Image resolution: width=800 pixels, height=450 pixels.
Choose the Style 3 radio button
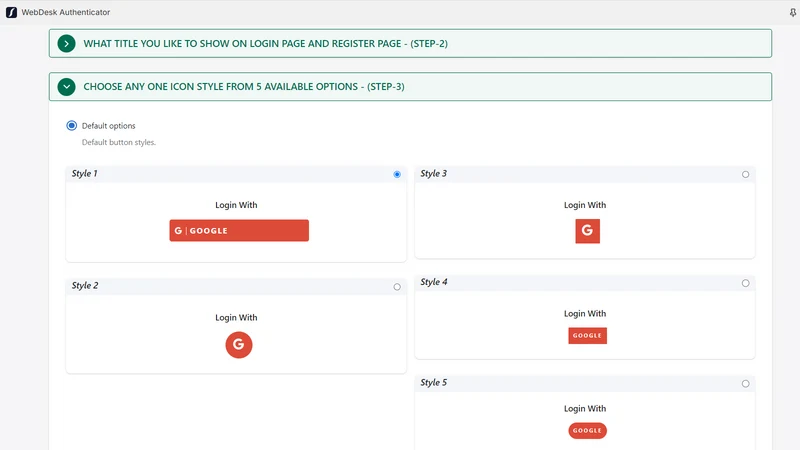coord(745,174)
